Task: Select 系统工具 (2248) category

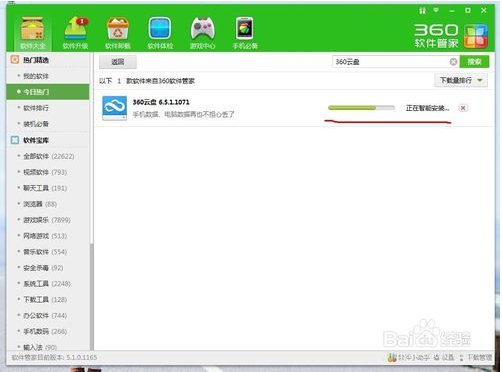Action: click(47, 284)
